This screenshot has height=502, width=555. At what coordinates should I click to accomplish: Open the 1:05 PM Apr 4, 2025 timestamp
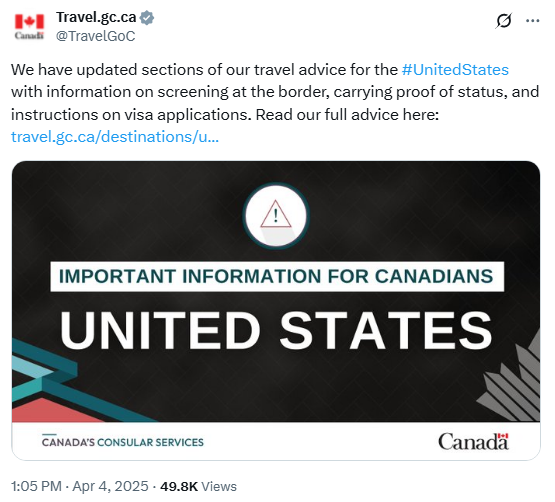80,486
